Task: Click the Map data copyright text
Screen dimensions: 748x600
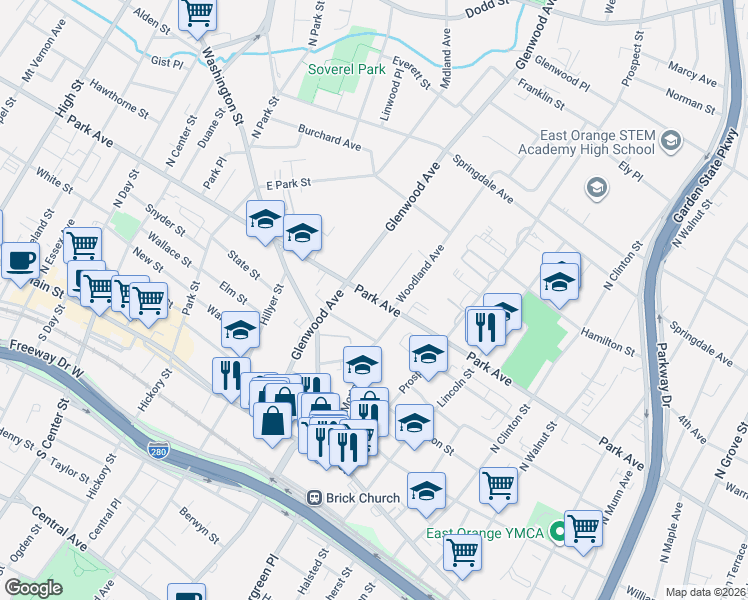Action: (x=706, y=592)
